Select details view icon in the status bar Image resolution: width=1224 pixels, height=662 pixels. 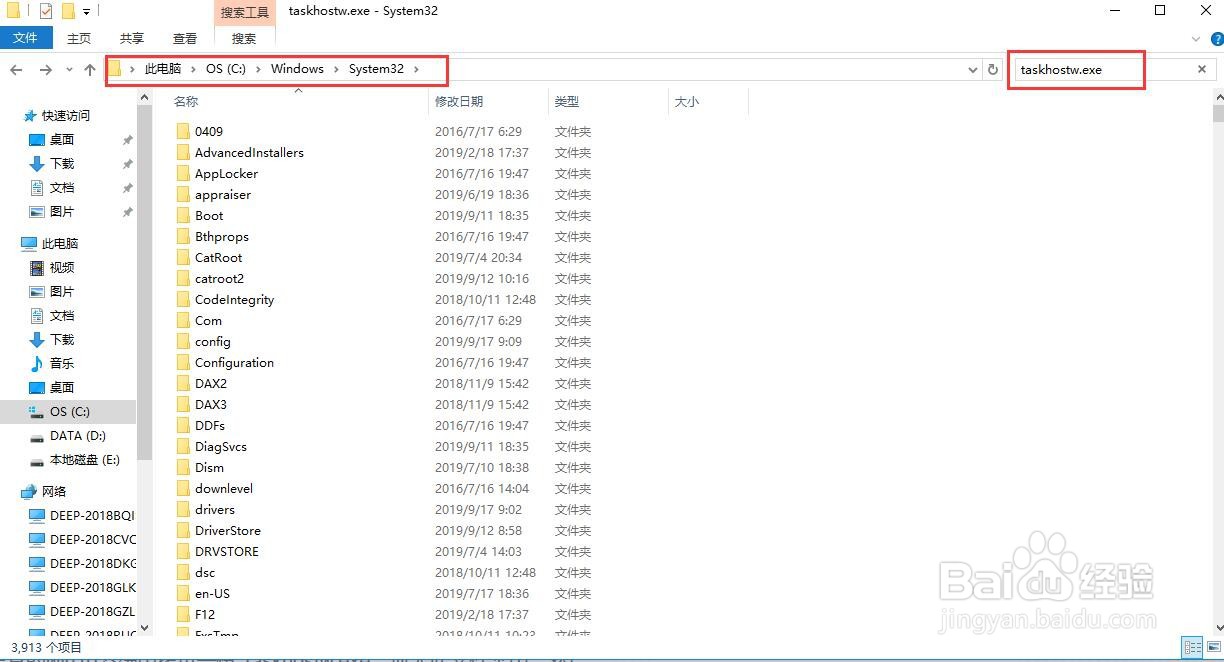point(1192,647)
